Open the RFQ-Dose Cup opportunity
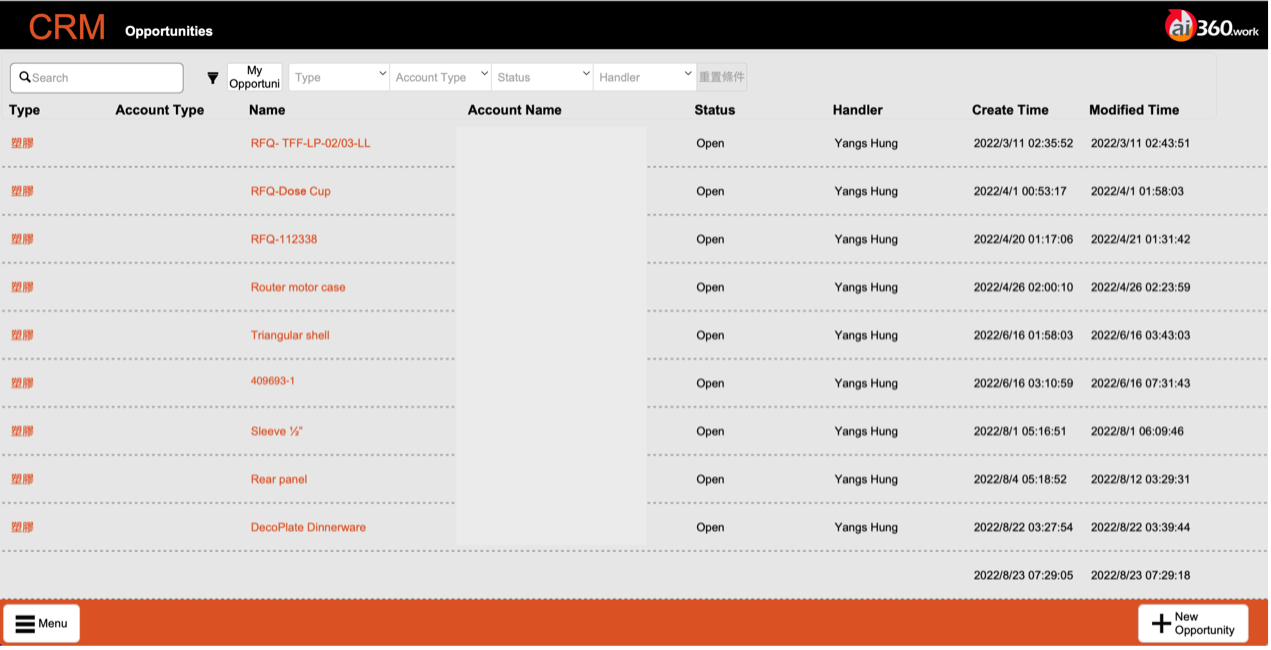 [290, 191]
